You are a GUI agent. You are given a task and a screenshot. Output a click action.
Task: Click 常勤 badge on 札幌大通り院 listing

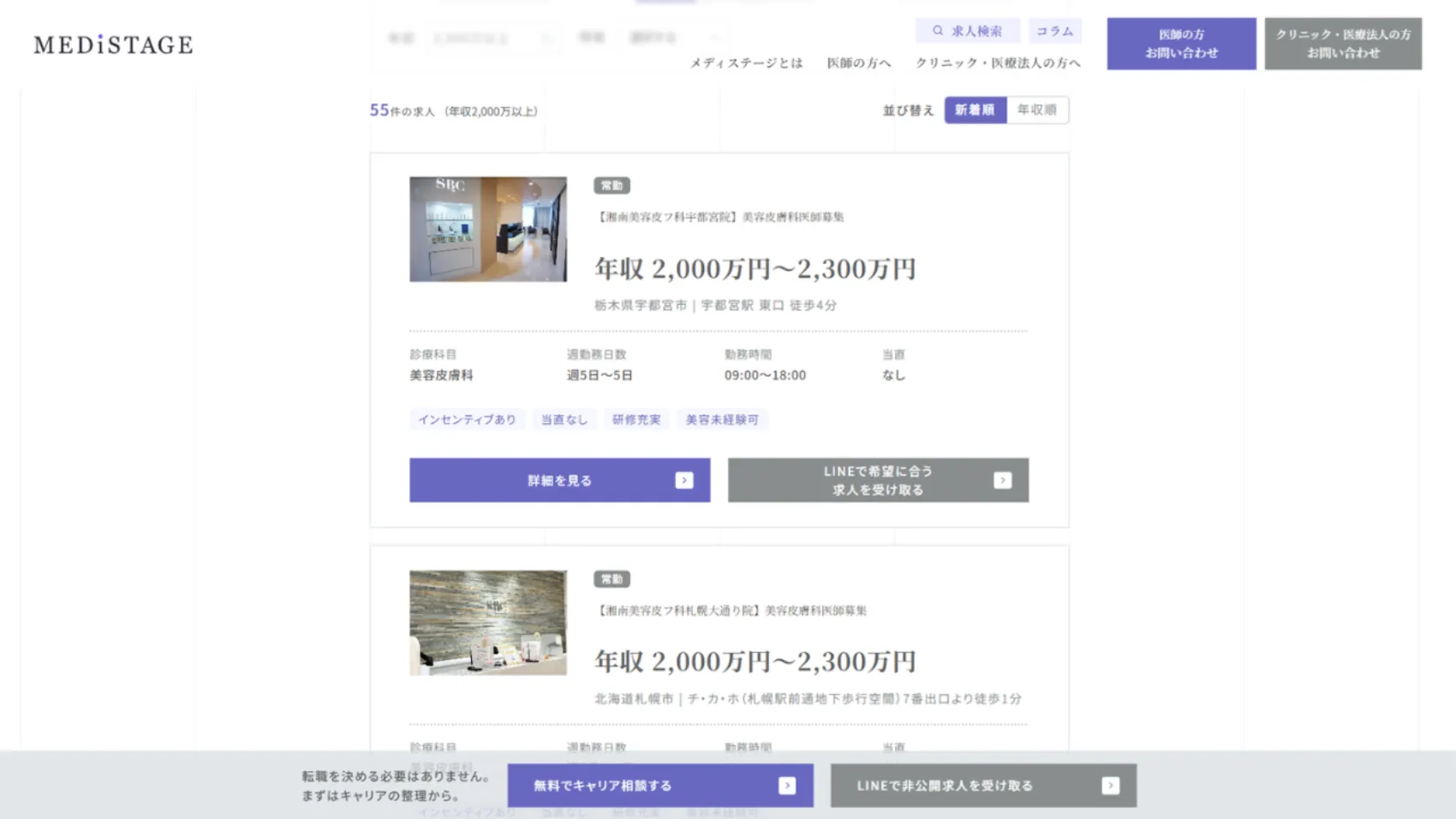(612, 579)
